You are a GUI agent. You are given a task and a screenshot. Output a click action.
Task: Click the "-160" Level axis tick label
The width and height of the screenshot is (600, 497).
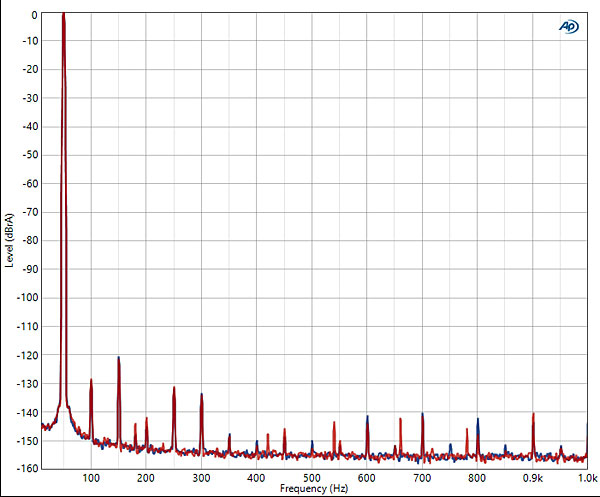(x=28, y=468)
